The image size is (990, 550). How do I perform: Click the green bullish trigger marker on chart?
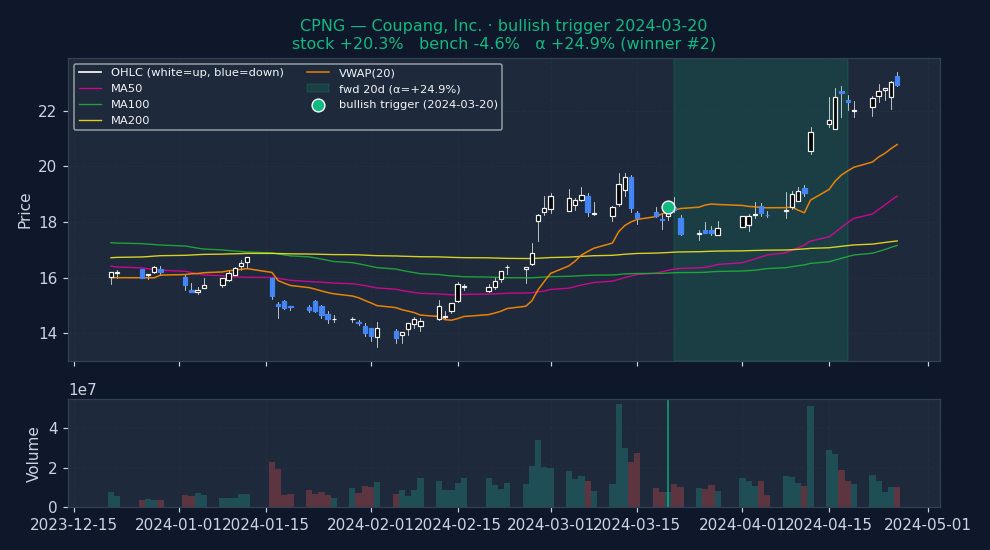[x=668, y=207]
